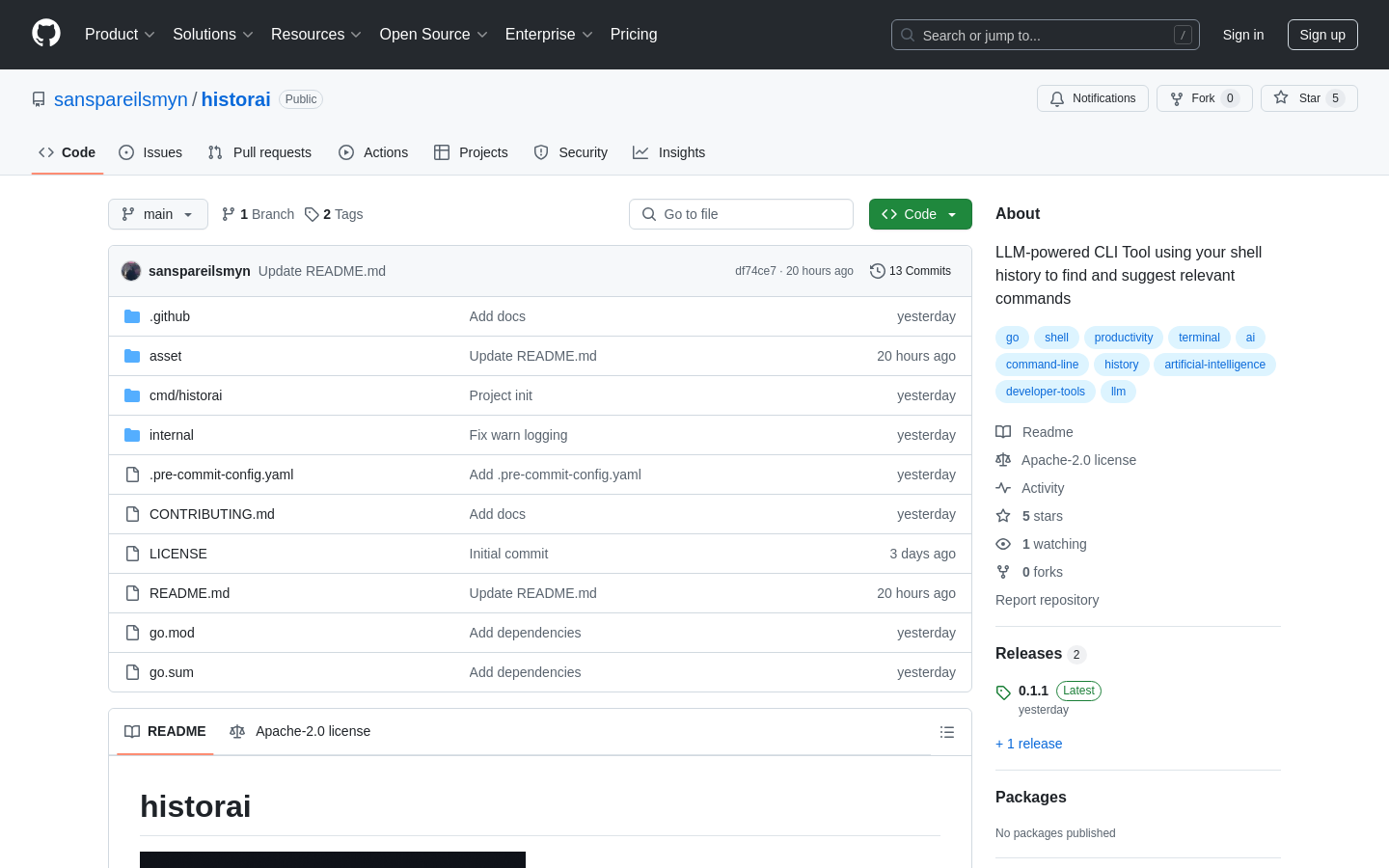The image size is (1389, 868).
Task: Click the LICENSE file icon
Action: [x=132, y=554]
